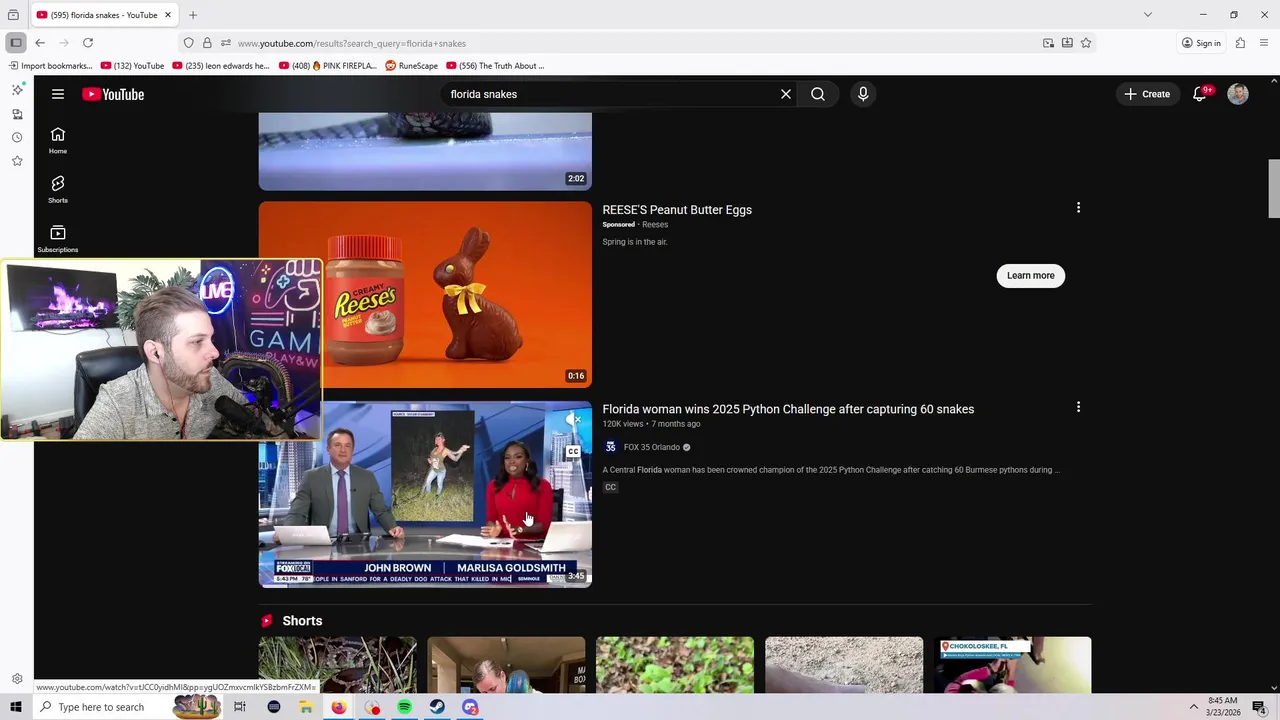
Task: Open the YouTube guide hamburger menu
Action: 58,94
